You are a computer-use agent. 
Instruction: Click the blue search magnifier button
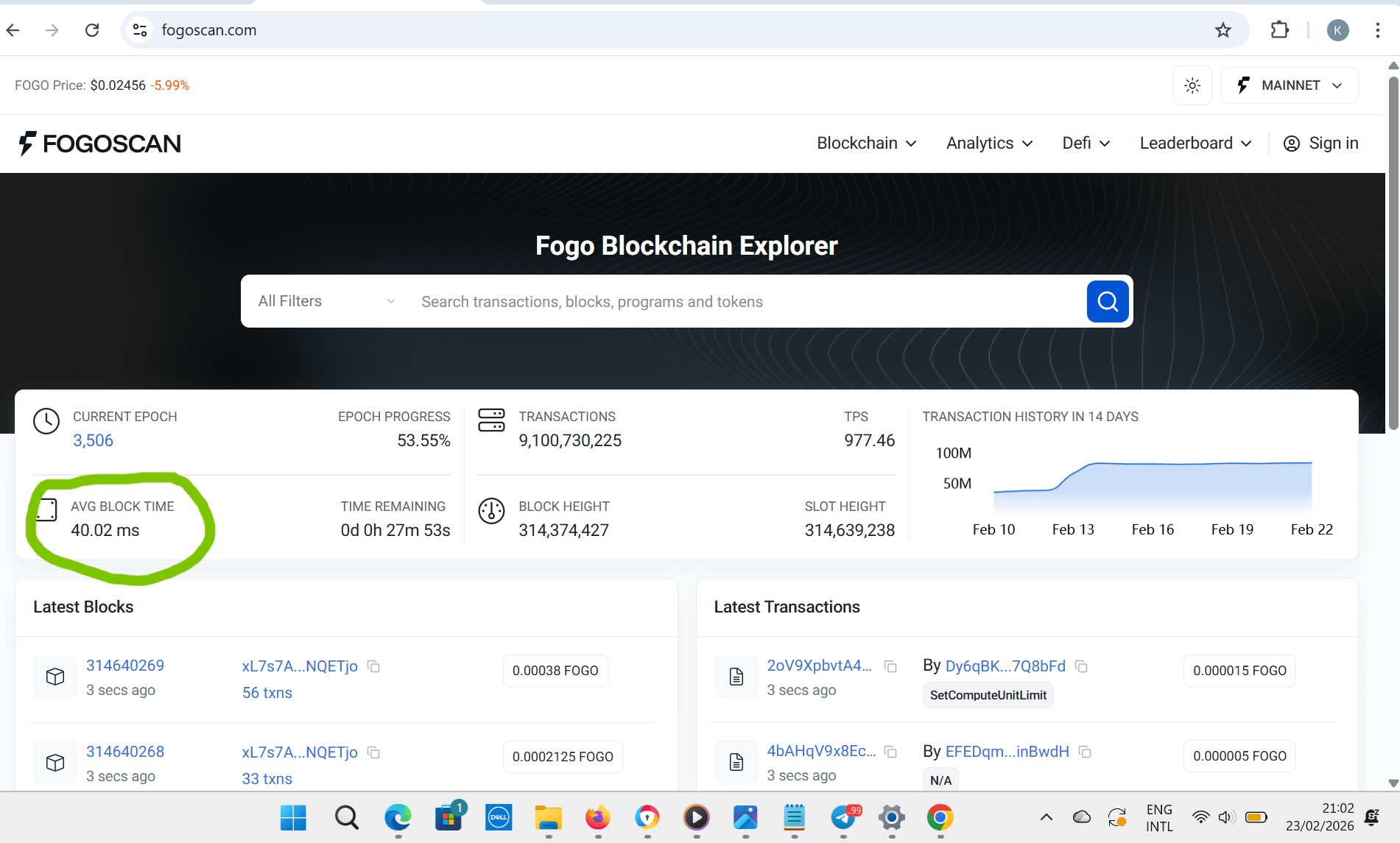point(1108,301)
